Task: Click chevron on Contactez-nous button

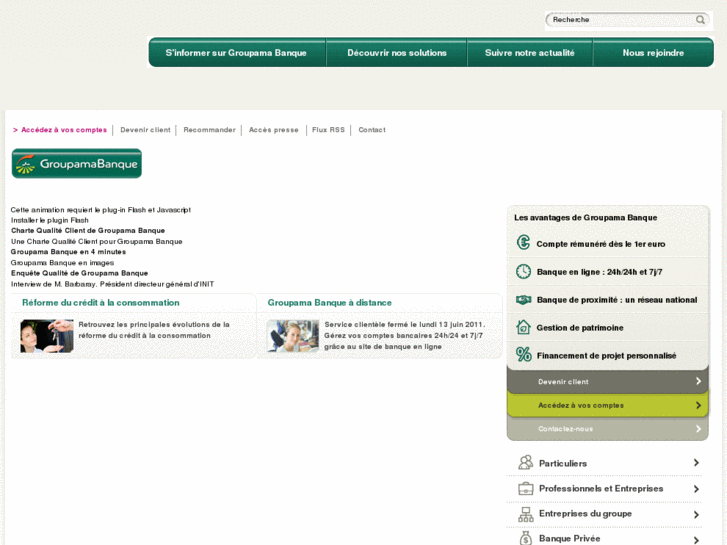Action: 698,429
